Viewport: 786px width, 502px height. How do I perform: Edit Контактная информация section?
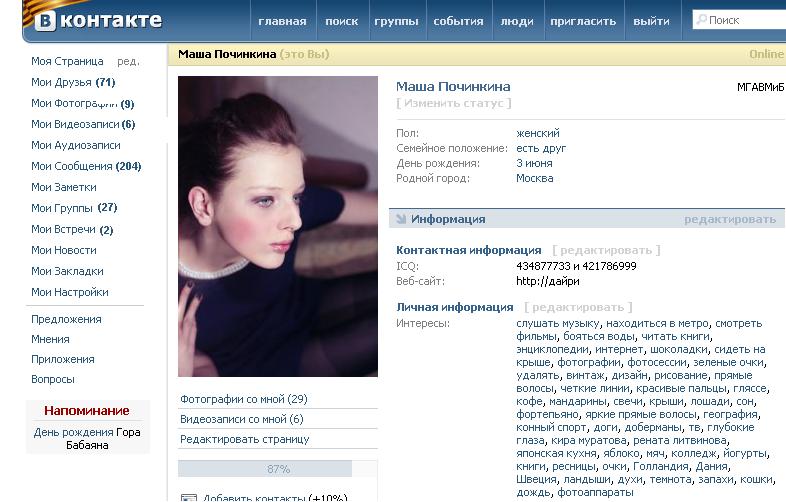(606, 250)
